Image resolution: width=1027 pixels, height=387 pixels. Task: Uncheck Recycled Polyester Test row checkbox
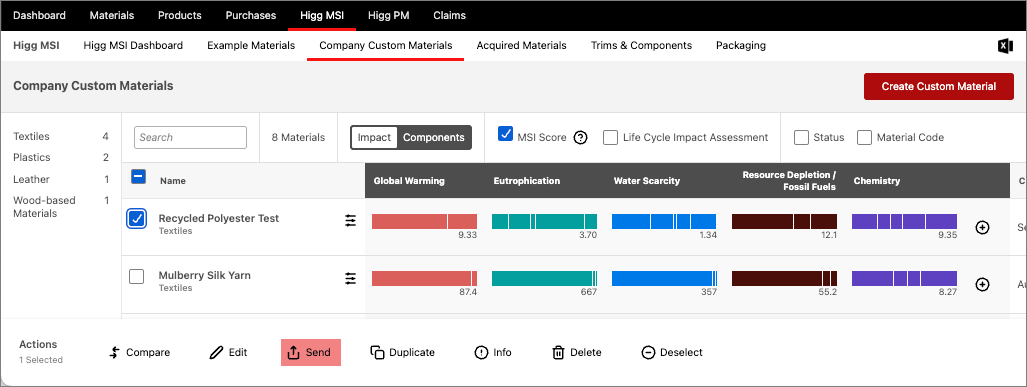[x=136, y=219]
